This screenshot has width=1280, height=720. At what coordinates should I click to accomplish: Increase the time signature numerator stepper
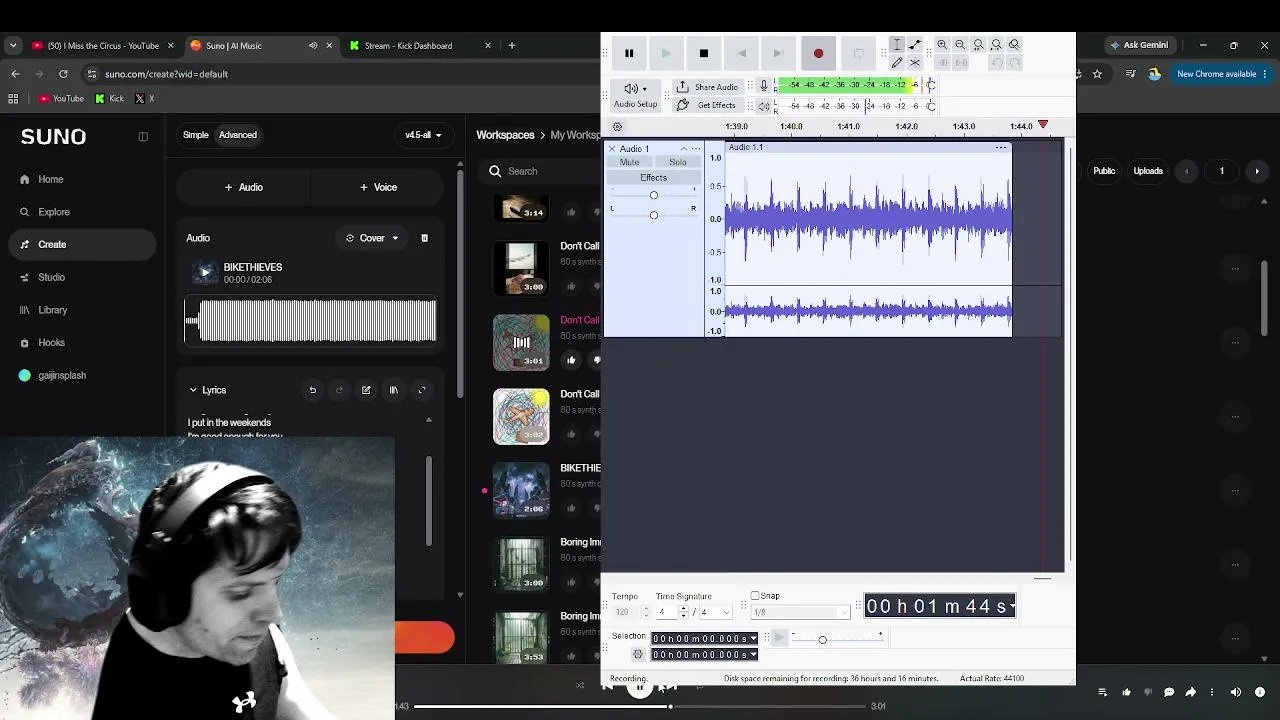click(684, 609)
